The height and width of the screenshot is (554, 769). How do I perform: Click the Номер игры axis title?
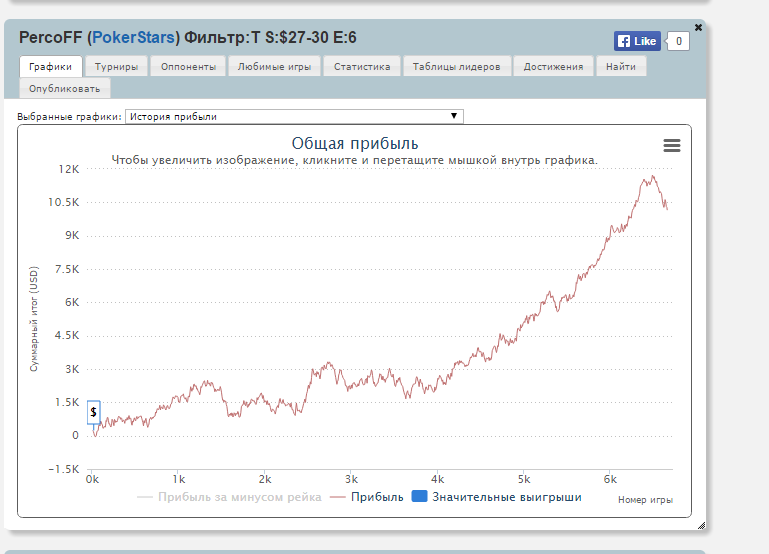(645, 500)
